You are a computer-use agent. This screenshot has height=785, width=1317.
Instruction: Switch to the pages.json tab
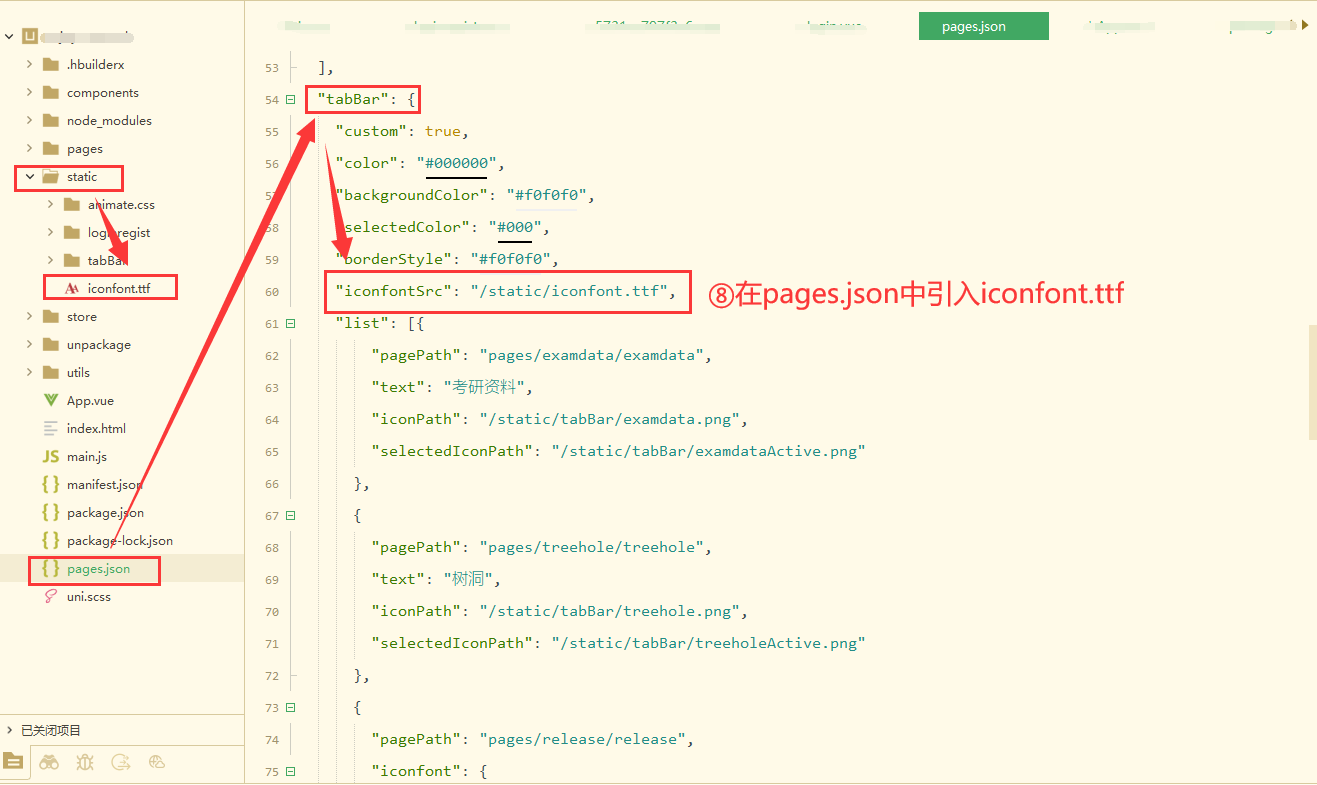[x=984, y=26]
